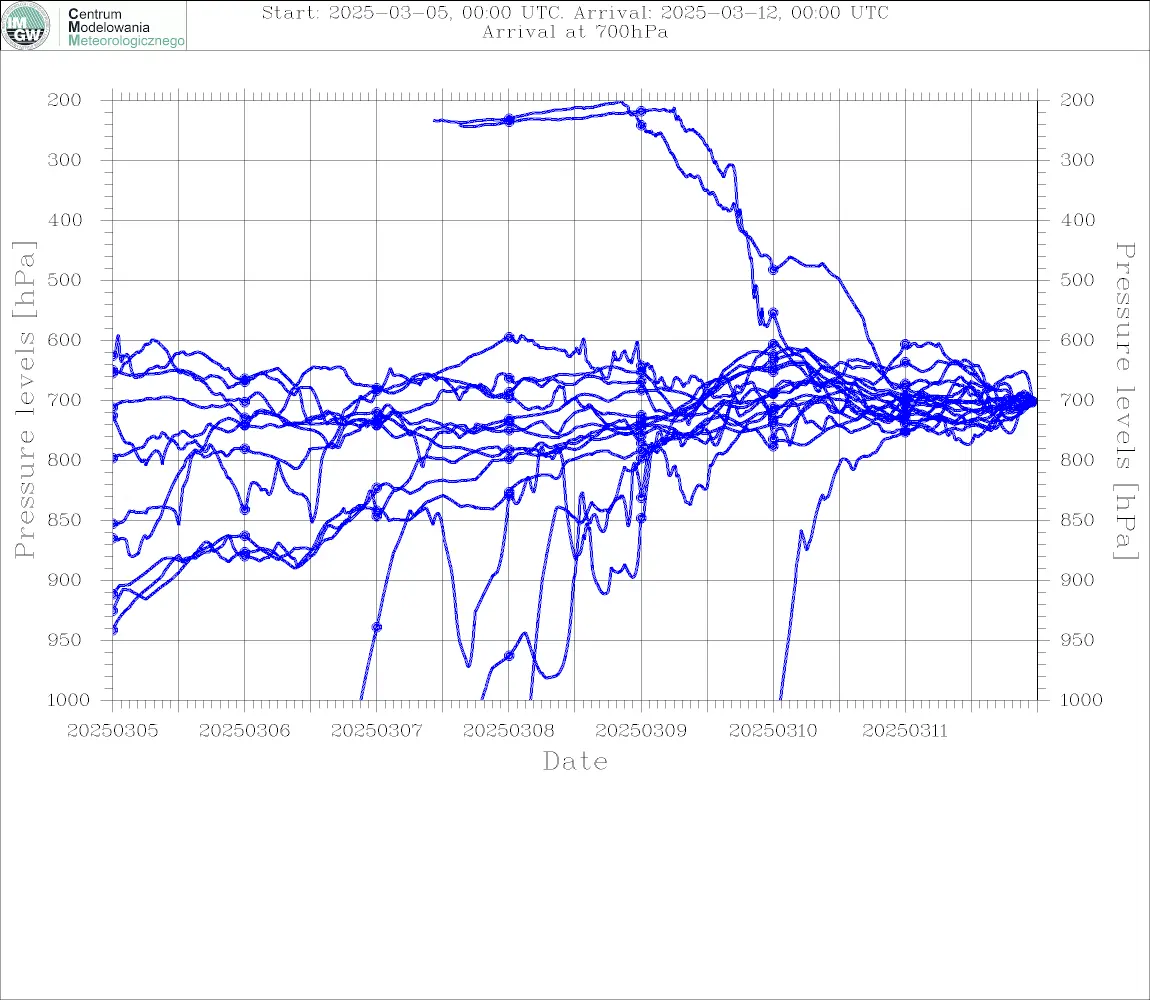The image size is (1150, 1000).
Task: Click the right axis 300 label
Action: 1077,160
